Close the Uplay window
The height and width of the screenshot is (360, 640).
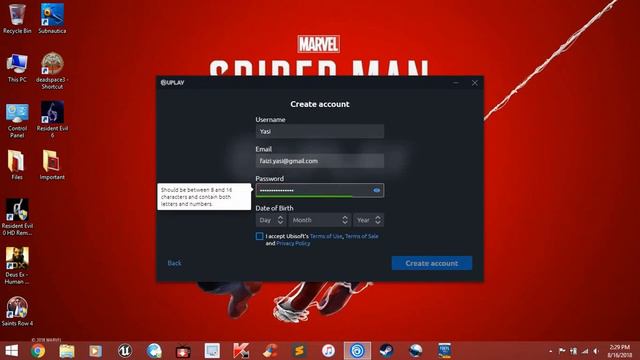click(x=475, y=82)
